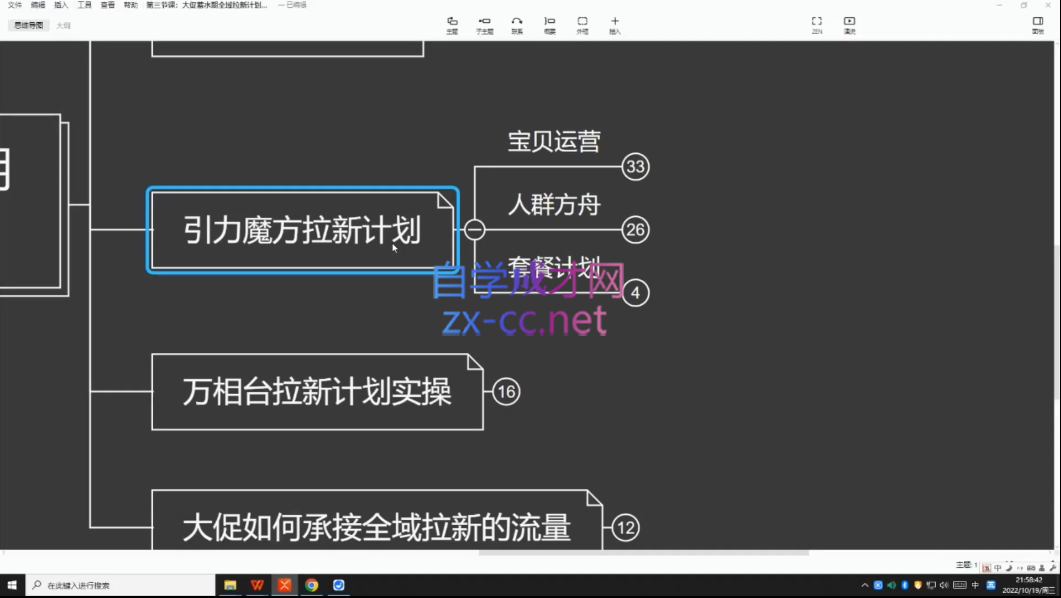The width and height of the screenshot is (1061, 598).
Task: Expand 人群方舟 via the 26 badge
Action: (x=635, y=230)
